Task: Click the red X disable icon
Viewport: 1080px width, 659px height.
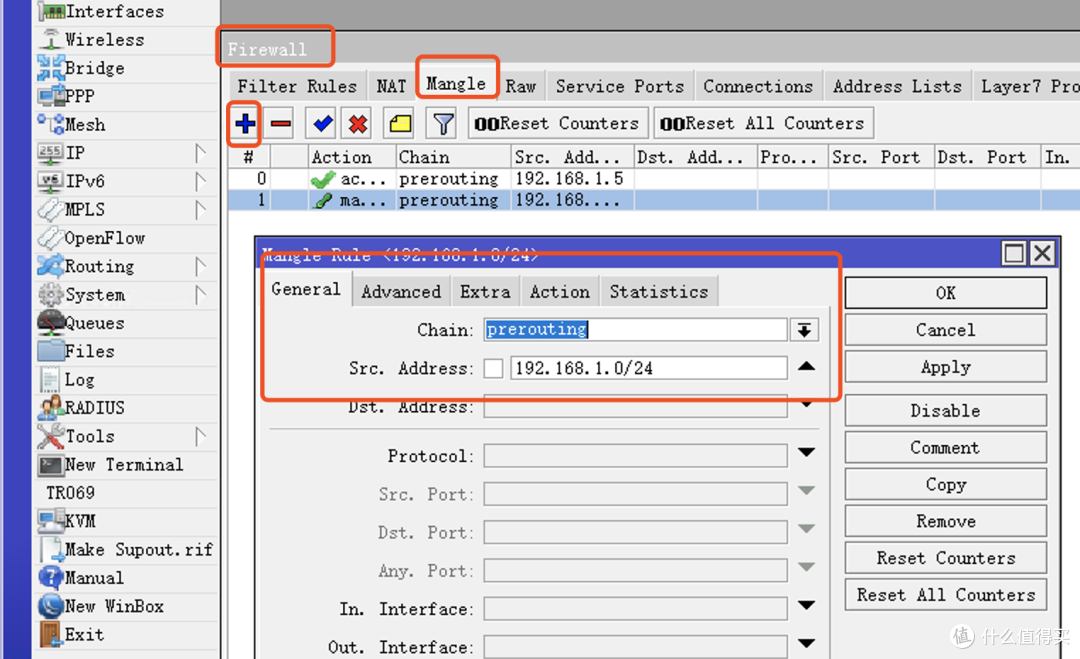Action: [358, 124]
